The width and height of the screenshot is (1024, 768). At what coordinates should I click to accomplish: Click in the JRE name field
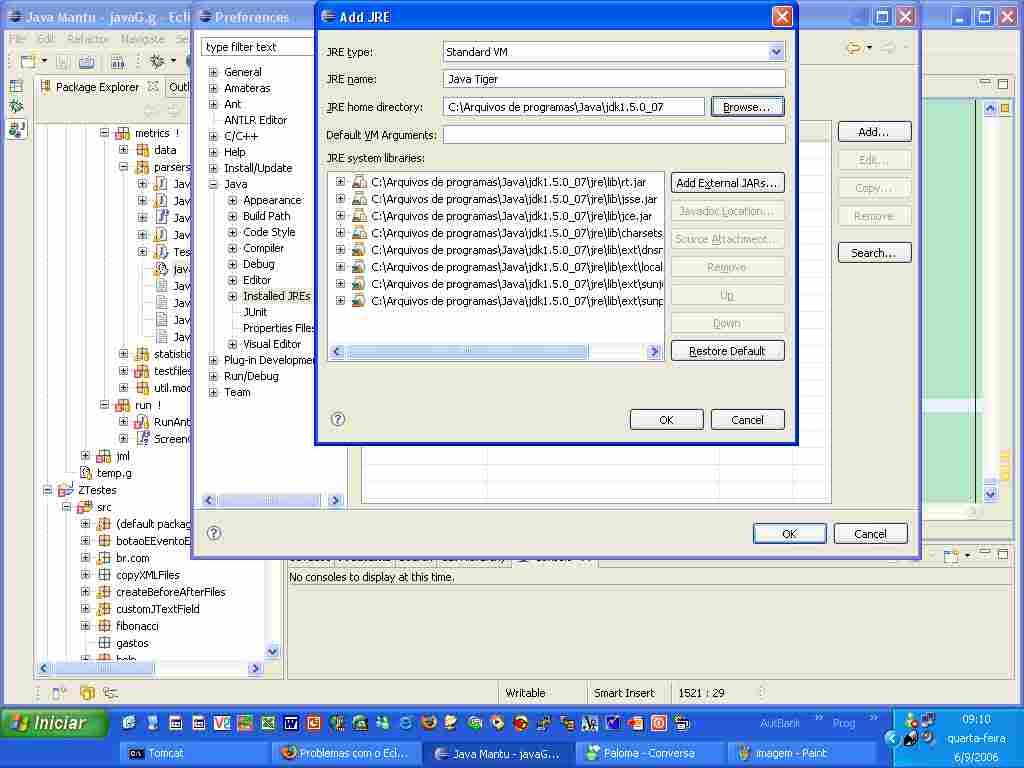click(x=613, y=79)
